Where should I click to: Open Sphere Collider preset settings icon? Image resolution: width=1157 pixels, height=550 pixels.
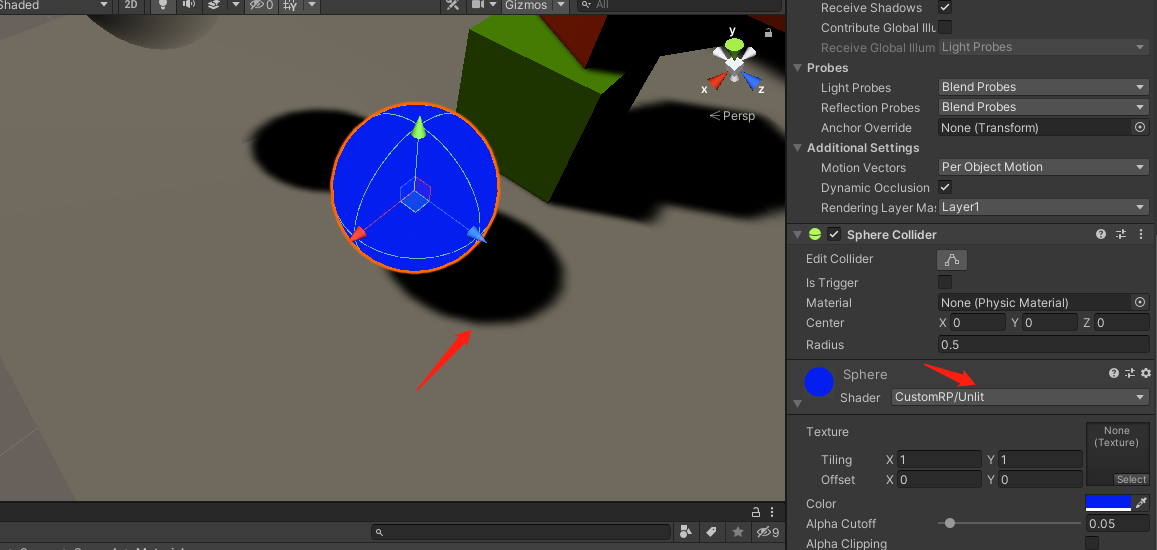pyautogui.click(x=1121, y=235)
